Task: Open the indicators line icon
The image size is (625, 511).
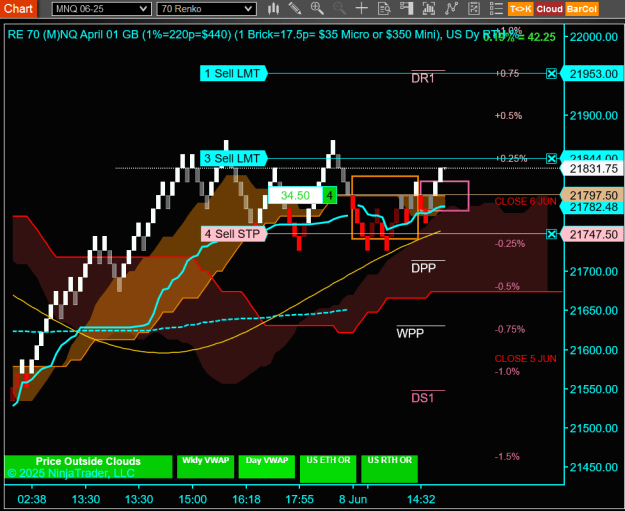Action: (451, 9)
